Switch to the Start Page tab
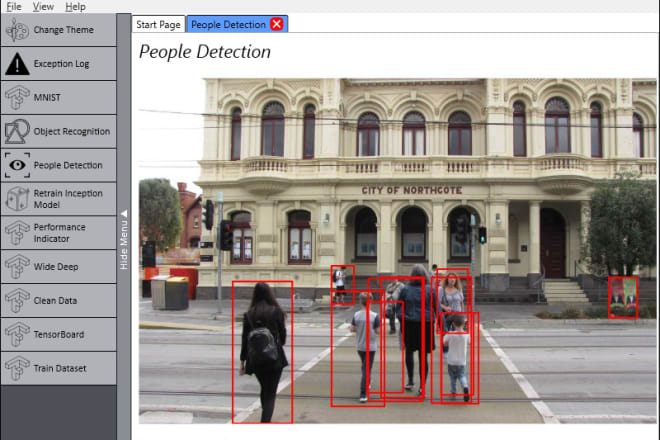Image resolution: width=660 pixels, height=440 pixels. 158,23
